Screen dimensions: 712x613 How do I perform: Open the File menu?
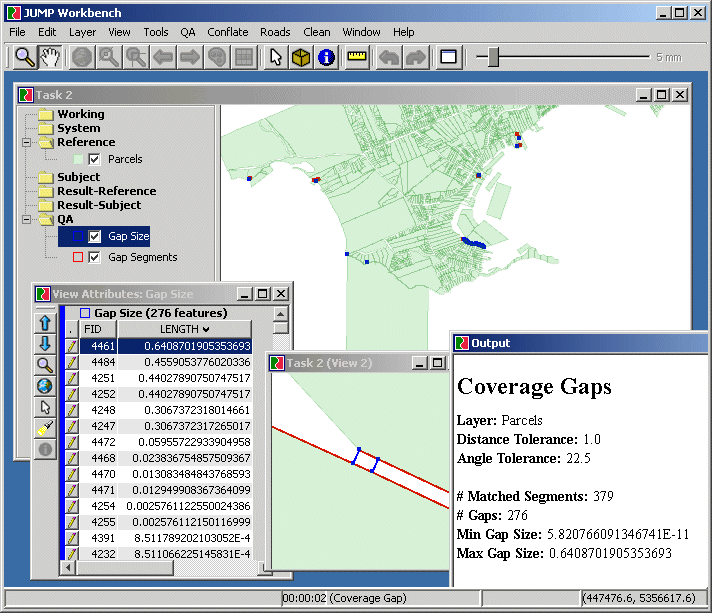[x=17, y=32]
